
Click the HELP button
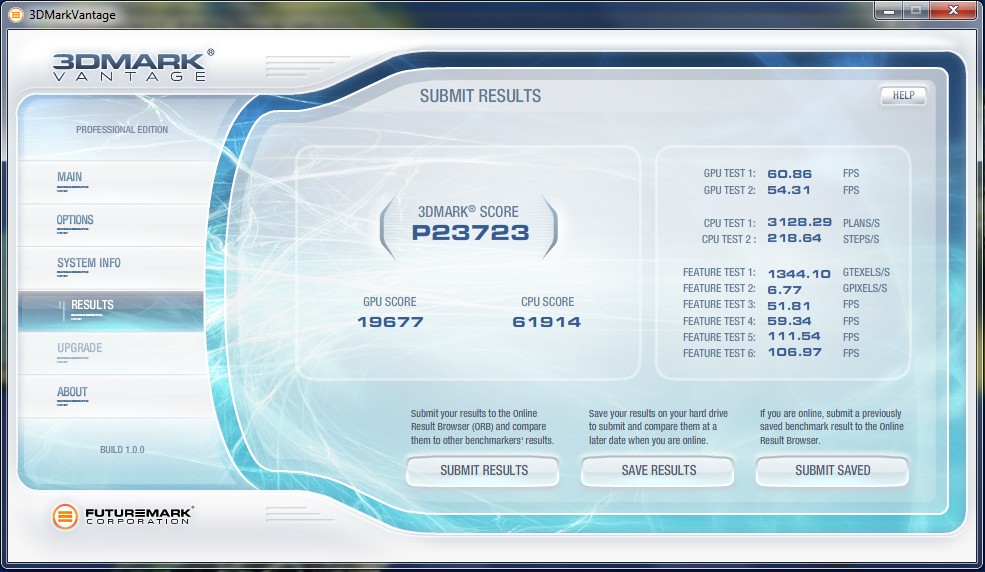(903, 95)
